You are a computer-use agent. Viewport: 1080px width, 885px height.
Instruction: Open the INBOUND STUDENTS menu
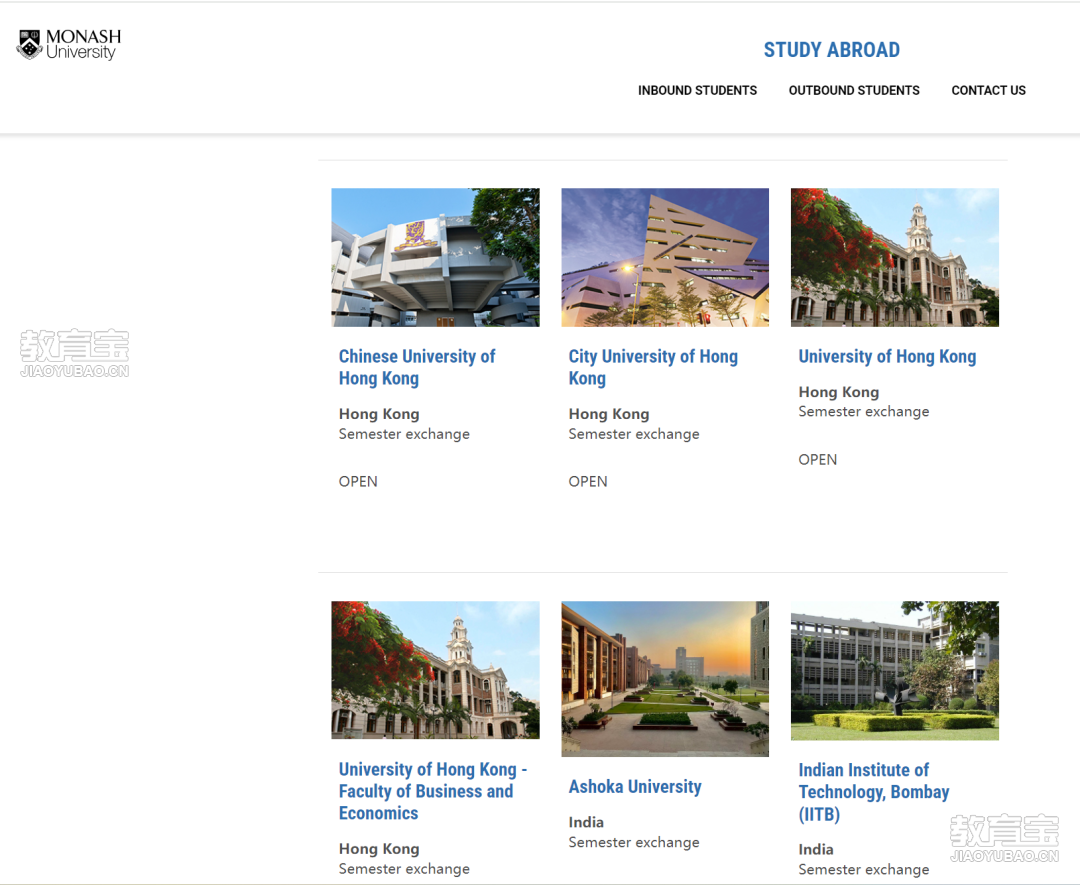(697, 90)
